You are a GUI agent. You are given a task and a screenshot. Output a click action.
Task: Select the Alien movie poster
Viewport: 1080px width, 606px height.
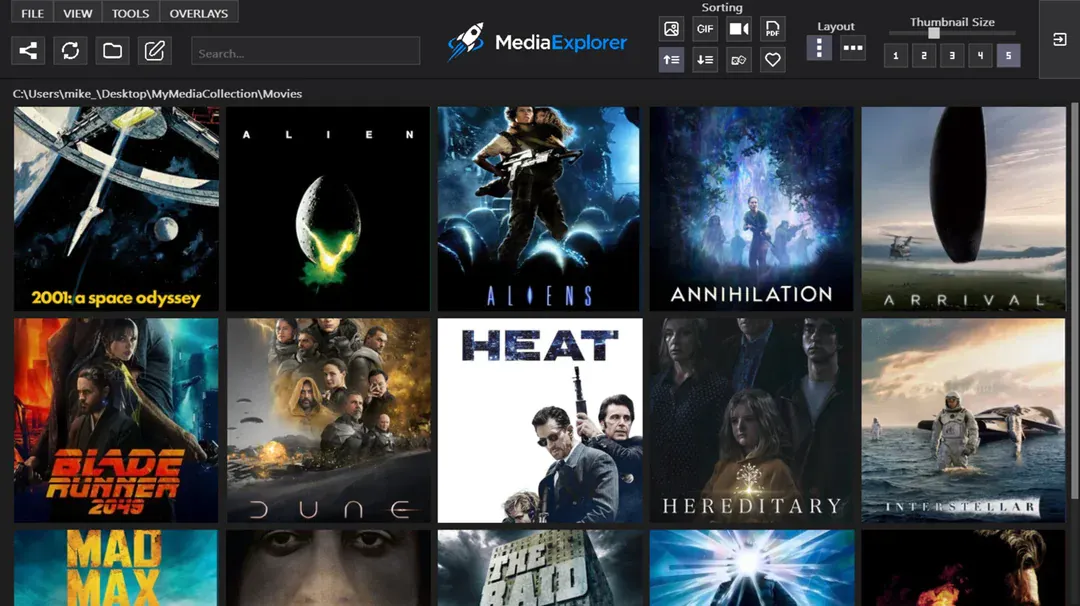[328, 209]
